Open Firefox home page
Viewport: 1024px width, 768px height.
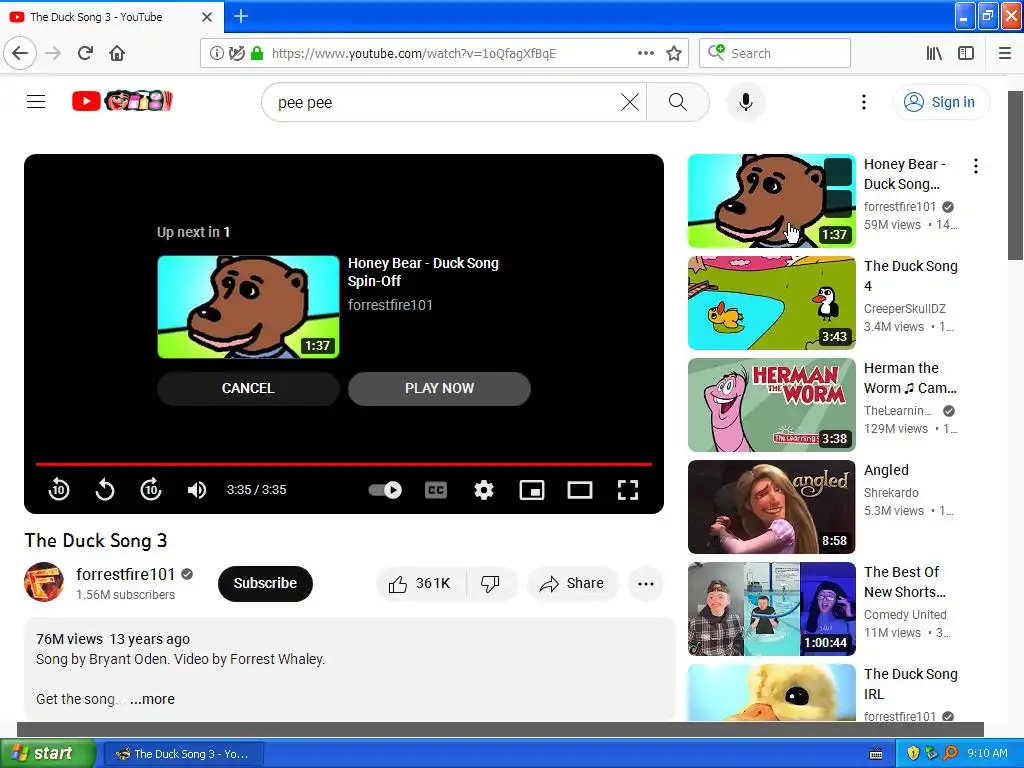[x=117, y=53]
